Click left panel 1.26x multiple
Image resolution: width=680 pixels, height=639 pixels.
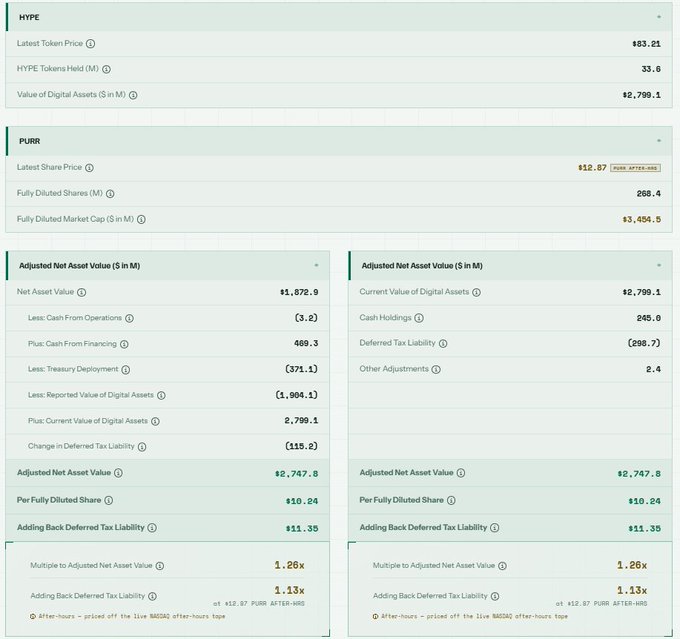(289, 565)
